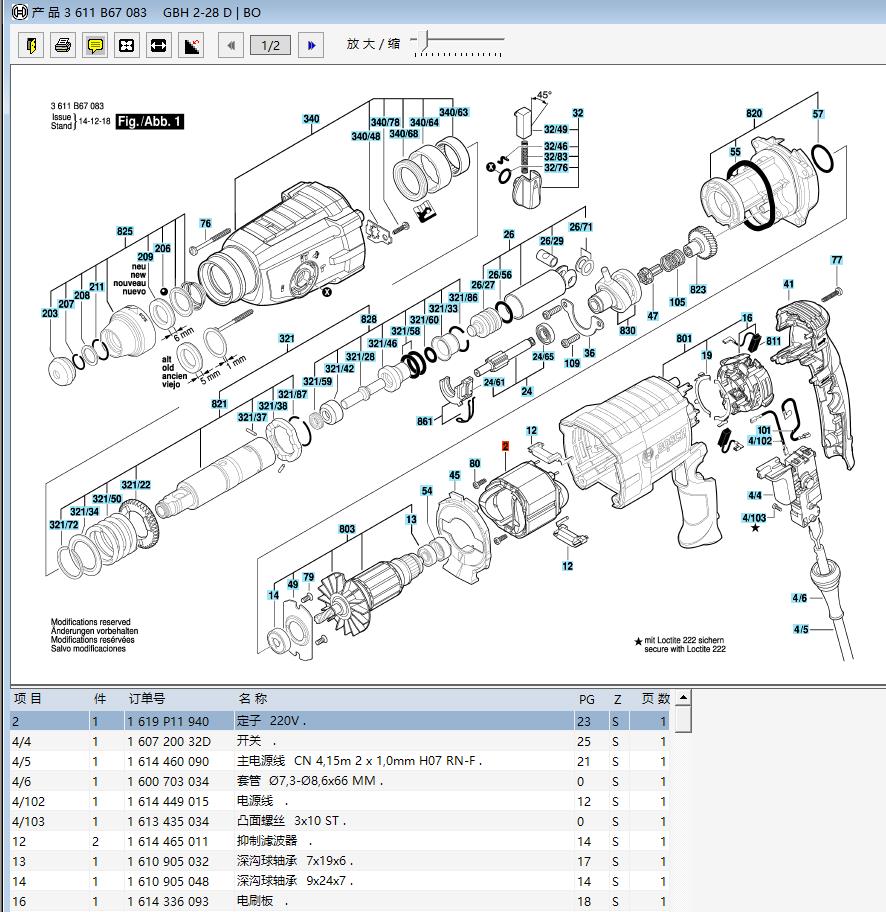Select order number 1 607 200 32D
886x912 pixels.
click(x=169, y=742)
